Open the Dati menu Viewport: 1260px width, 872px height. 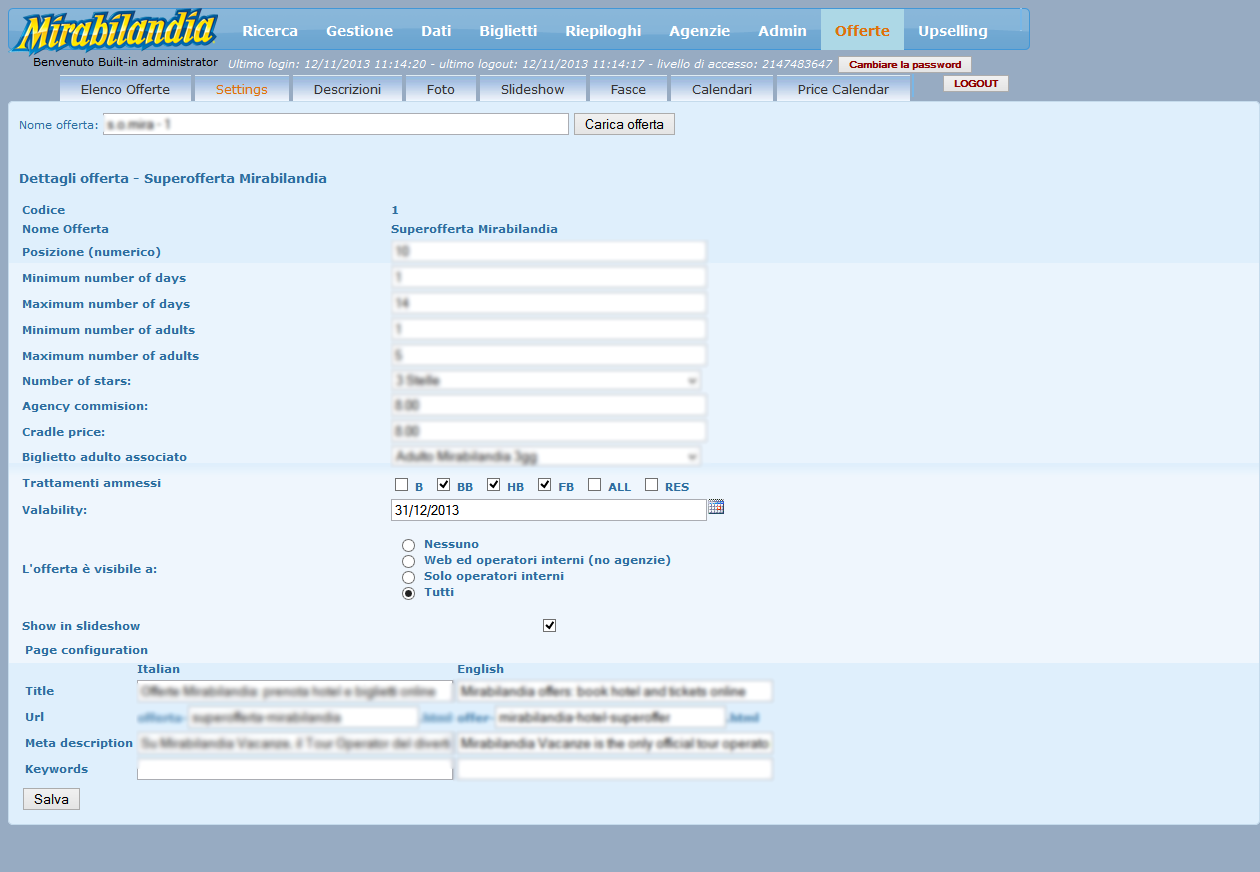click(x=436, y=31)
